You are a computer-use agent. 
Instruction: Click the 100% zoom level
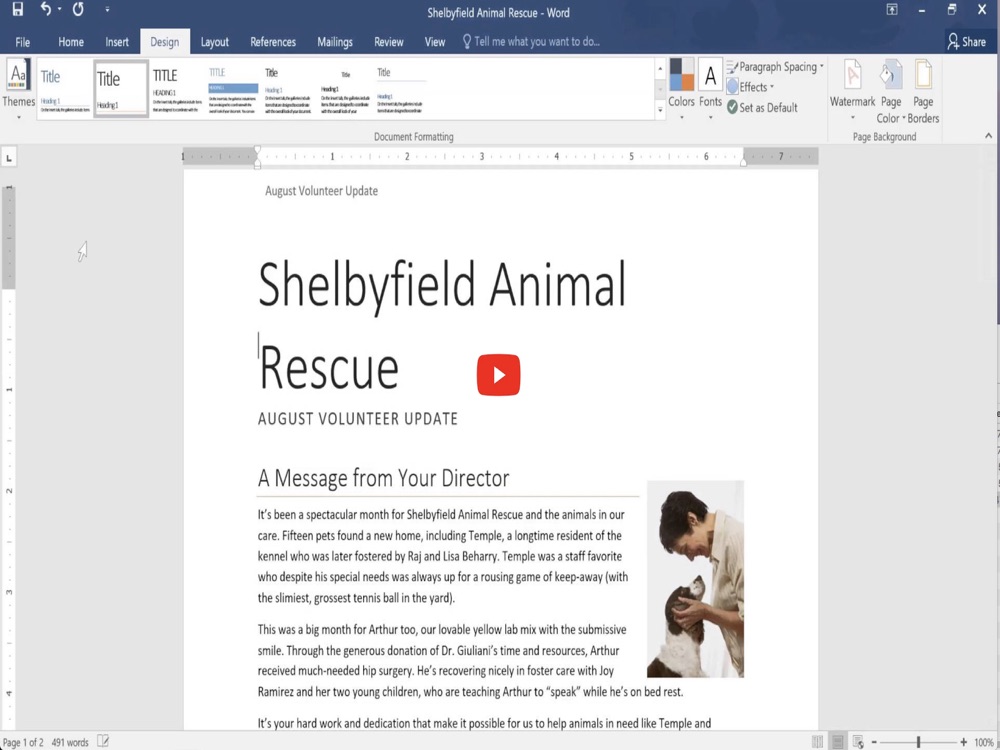coord(985,742)
